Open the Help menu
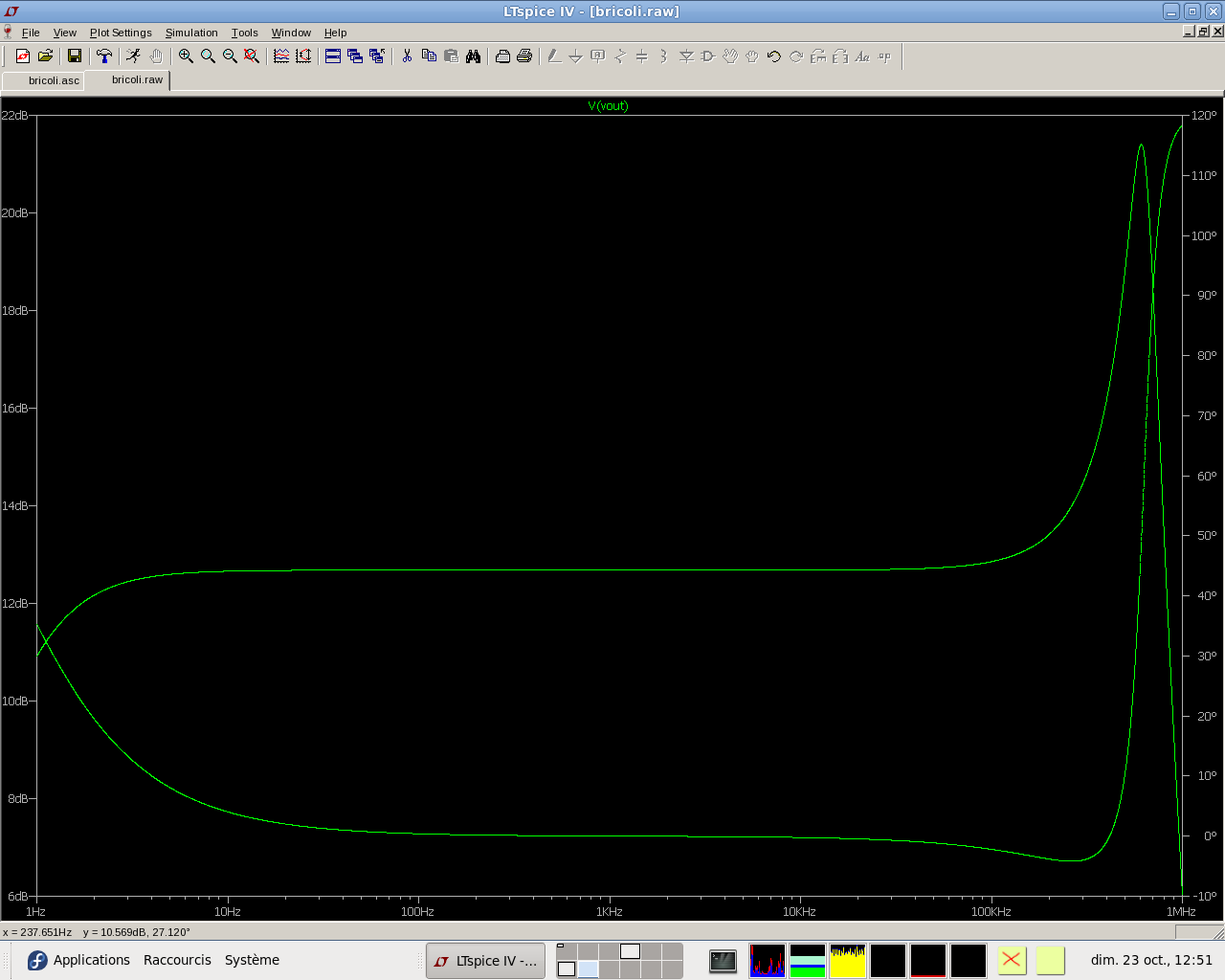 click(x=335, y=33)
